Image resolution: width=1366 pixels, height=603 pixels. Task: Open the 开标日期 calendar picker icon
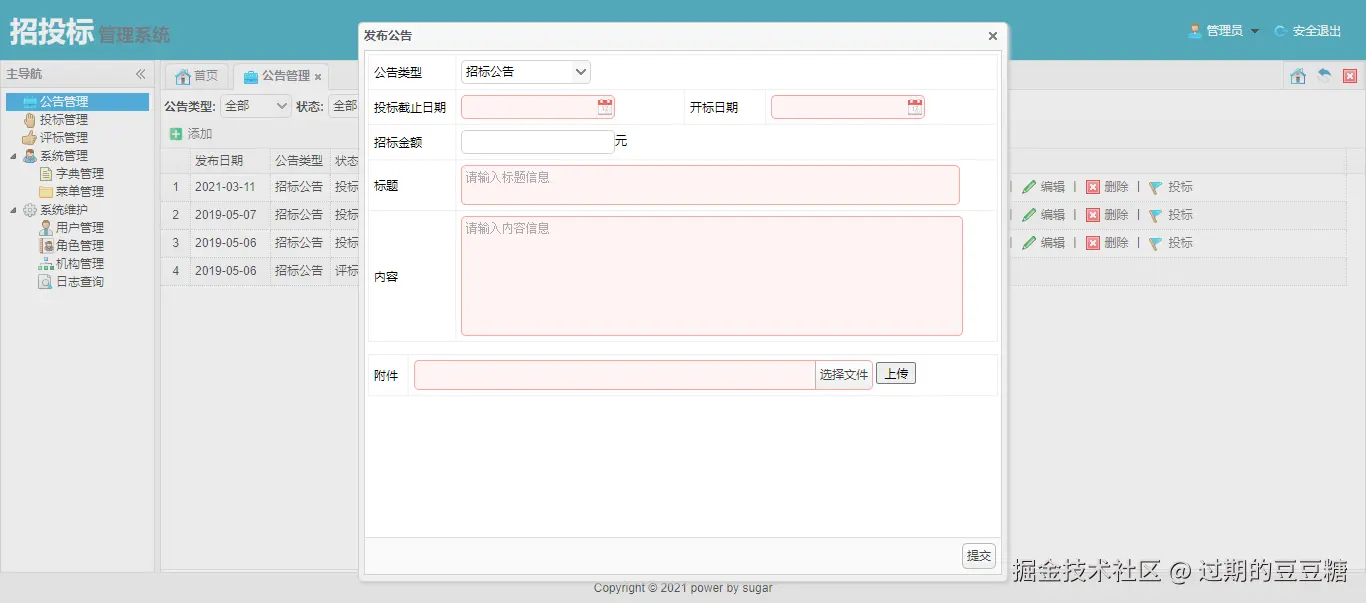[915, 107]
